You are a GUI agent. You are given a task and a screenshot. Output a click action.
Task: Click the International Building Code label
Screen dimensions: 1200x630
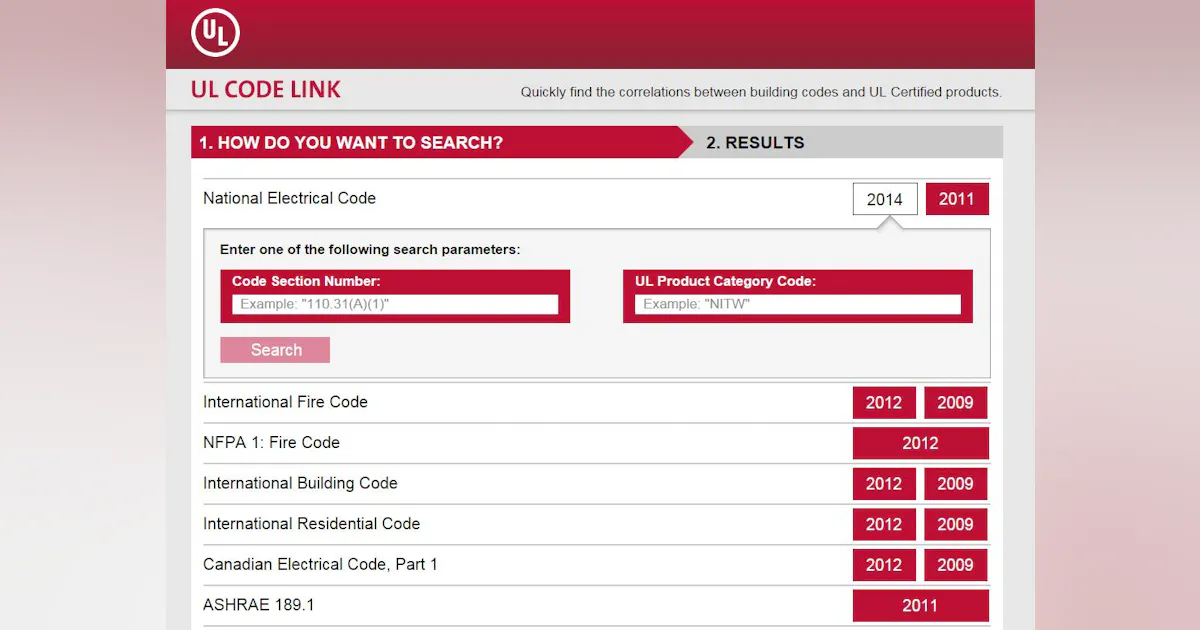click(300, 483)
